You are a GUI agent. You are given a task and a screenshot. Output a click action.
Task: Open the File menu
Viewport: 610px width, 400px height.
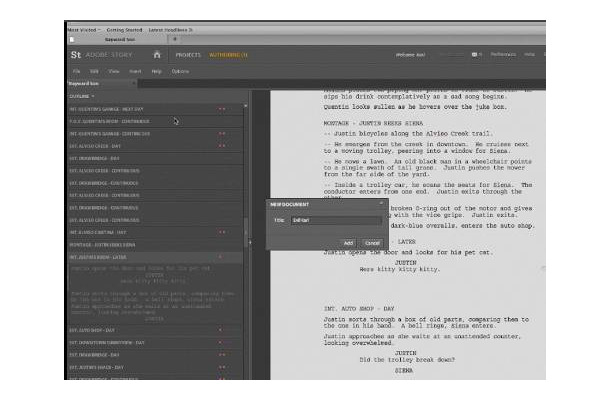pos(76,72)
